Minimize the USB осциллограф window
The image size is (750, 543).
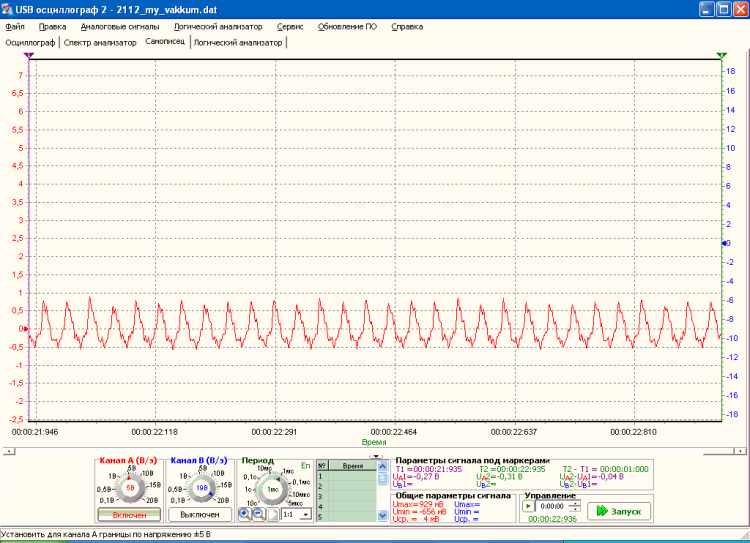[x=706, y=9]
